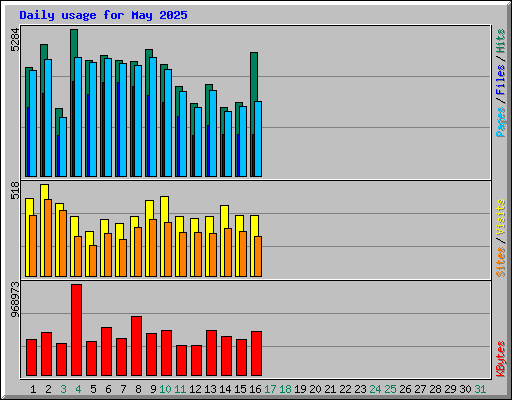This screenshot has height=400, width=512.
Task: Click day label 29 on the axis
Action: [x=450, y=389]
